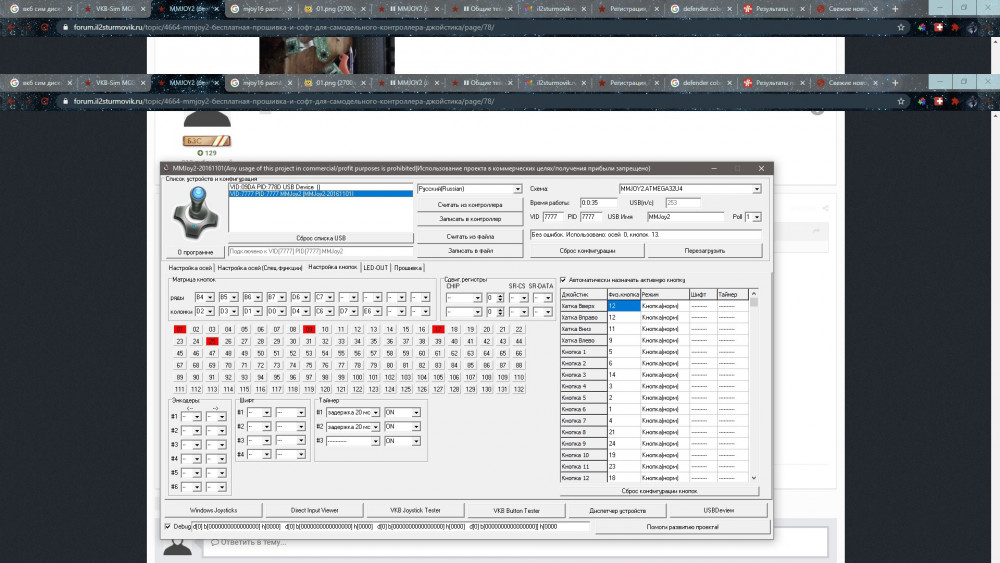Click matrix button 25 highlighted in red
This screenshot has width=1000, height=563.
point(212,341)
